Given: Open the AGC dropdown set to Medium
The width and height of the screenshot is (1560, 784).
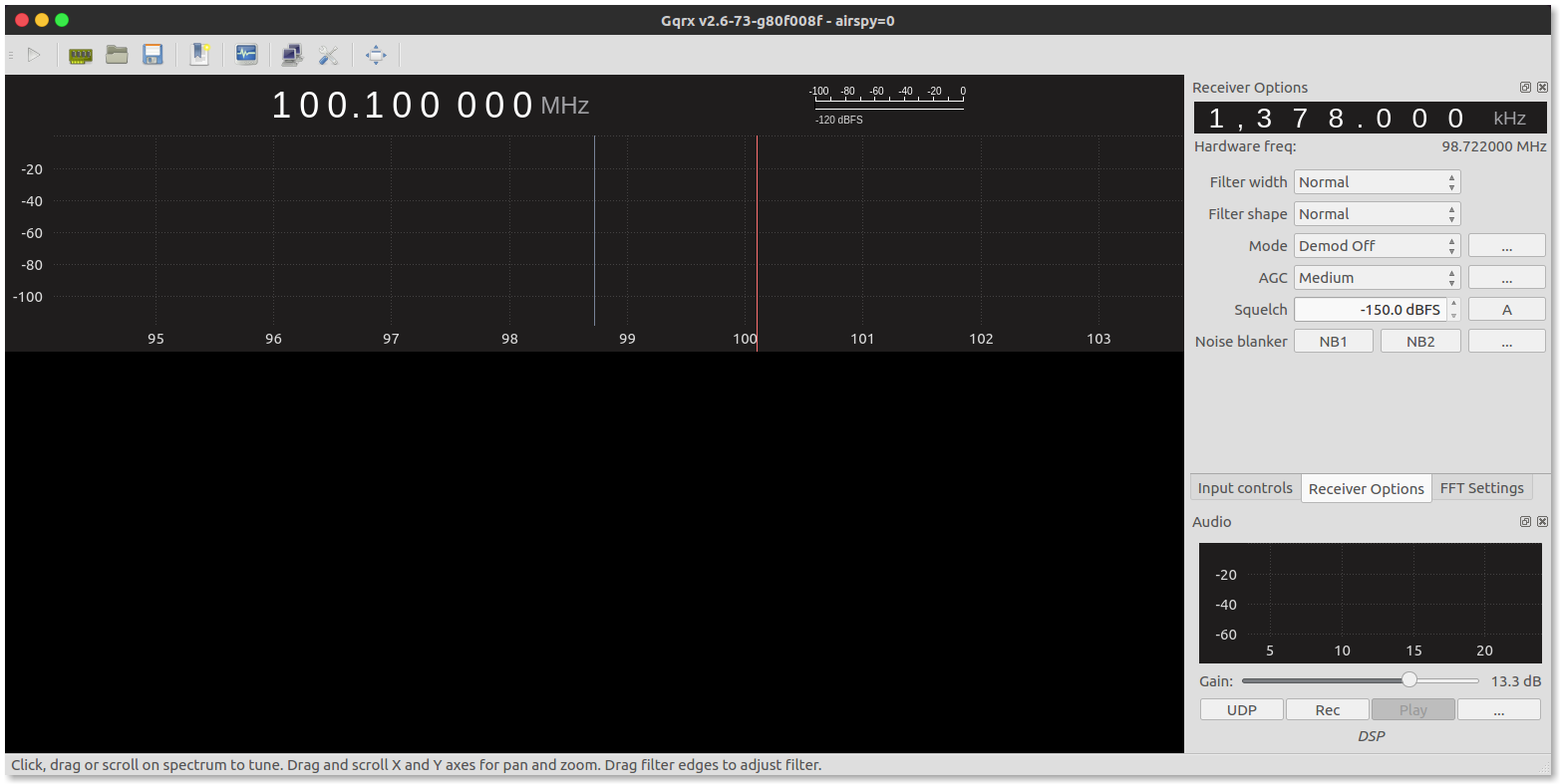Looking at the screenshot, I should pyautogui.click(x=1377, y=278).
